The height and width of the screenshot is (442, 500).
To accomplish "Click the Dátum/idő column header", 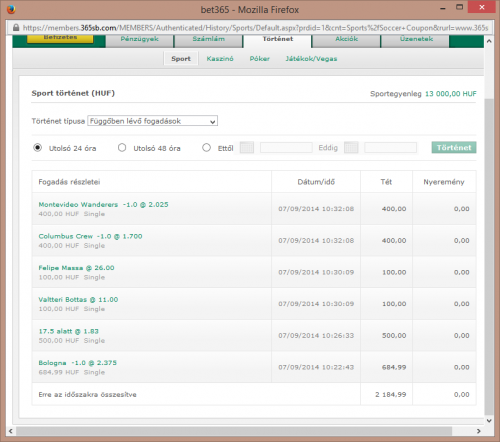I will point(316,182).
